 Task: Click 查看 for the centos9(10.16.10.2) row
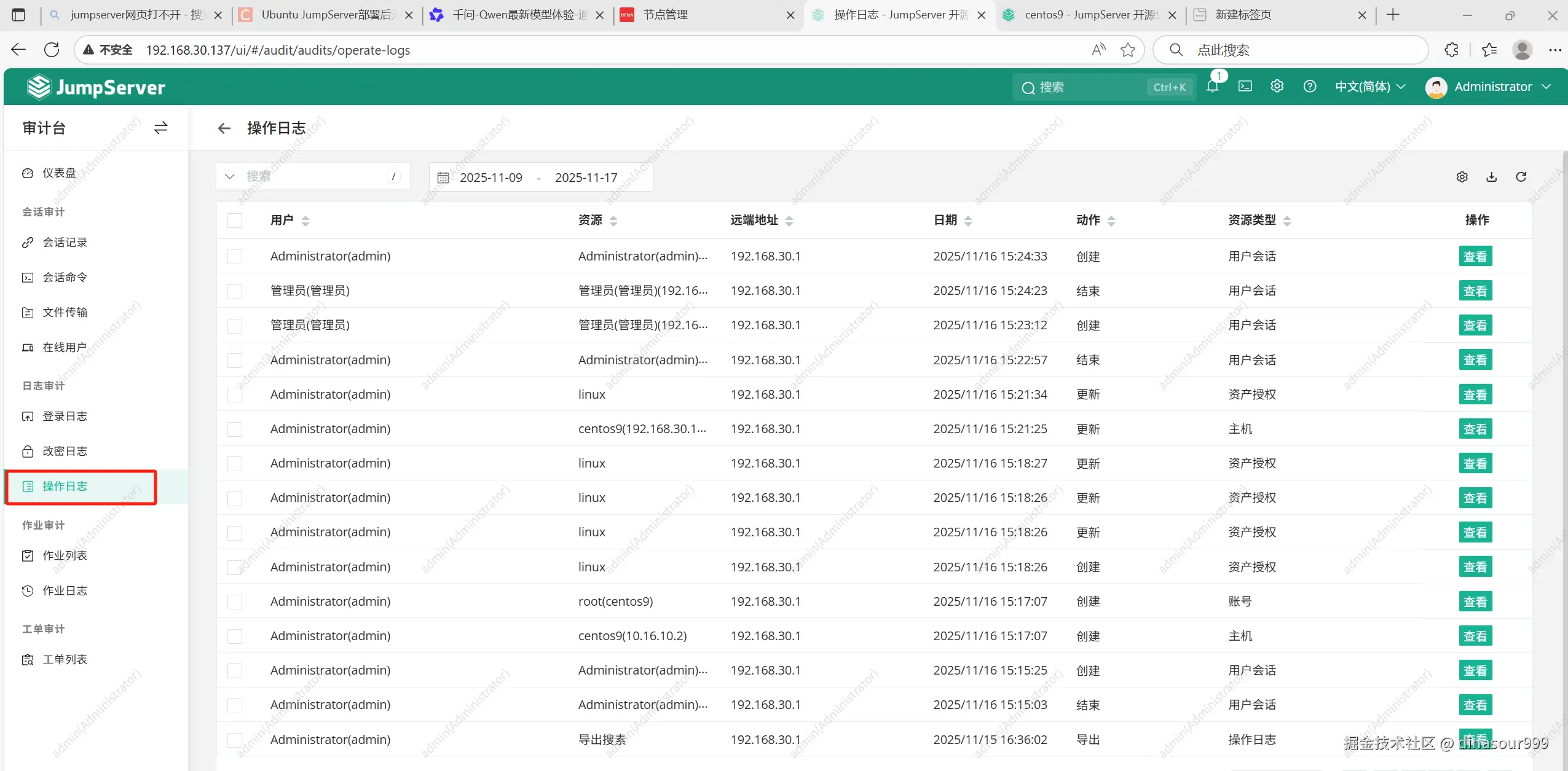click(1475, 636)
